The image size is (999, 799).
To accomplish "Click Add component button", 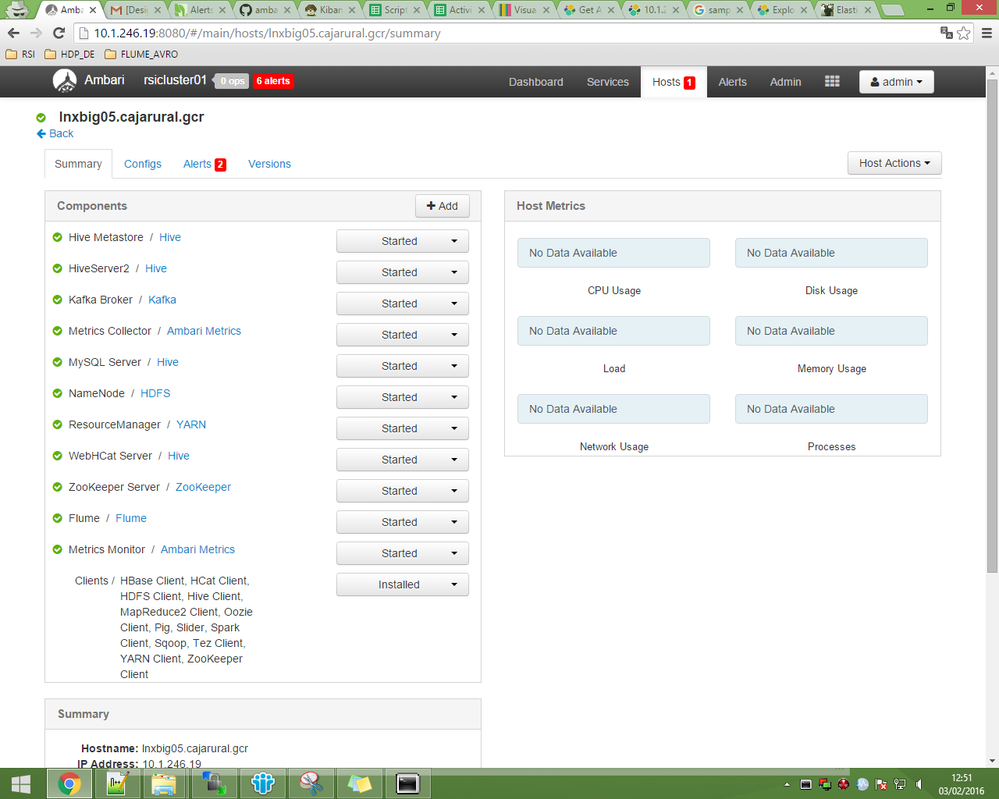I will click(442, 206).
